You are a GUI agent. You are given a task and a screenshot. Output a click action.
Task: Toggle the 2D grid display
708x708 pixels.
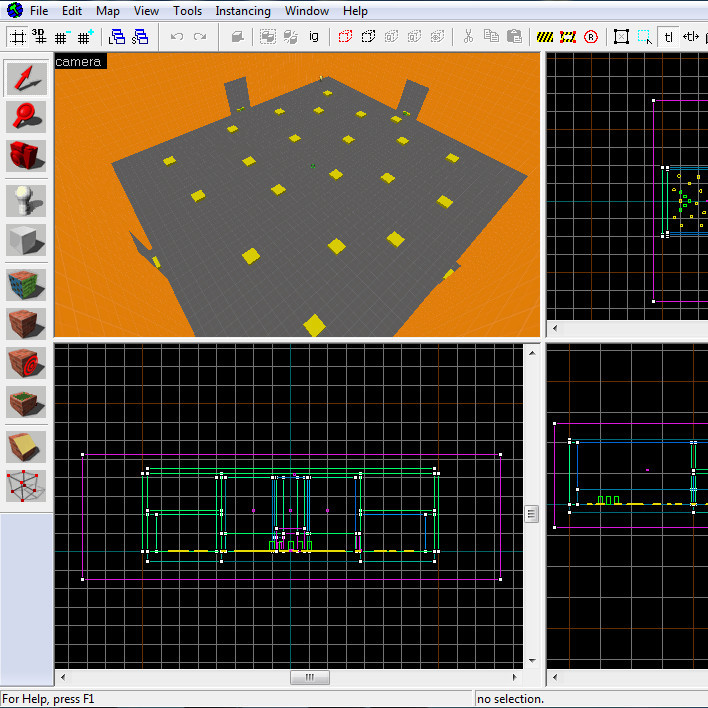(18, 37)
